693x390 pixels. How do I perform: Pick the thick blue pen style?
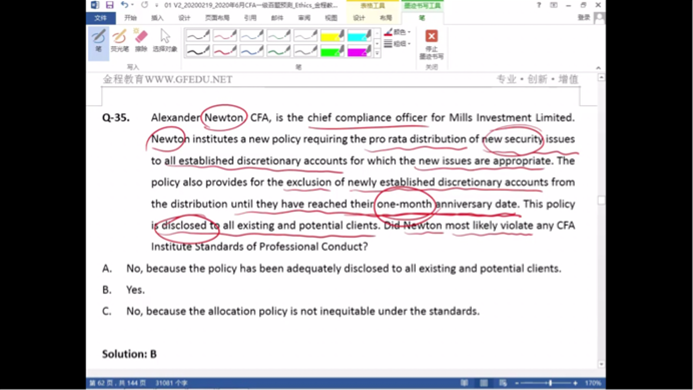click(x=251, y=51)
